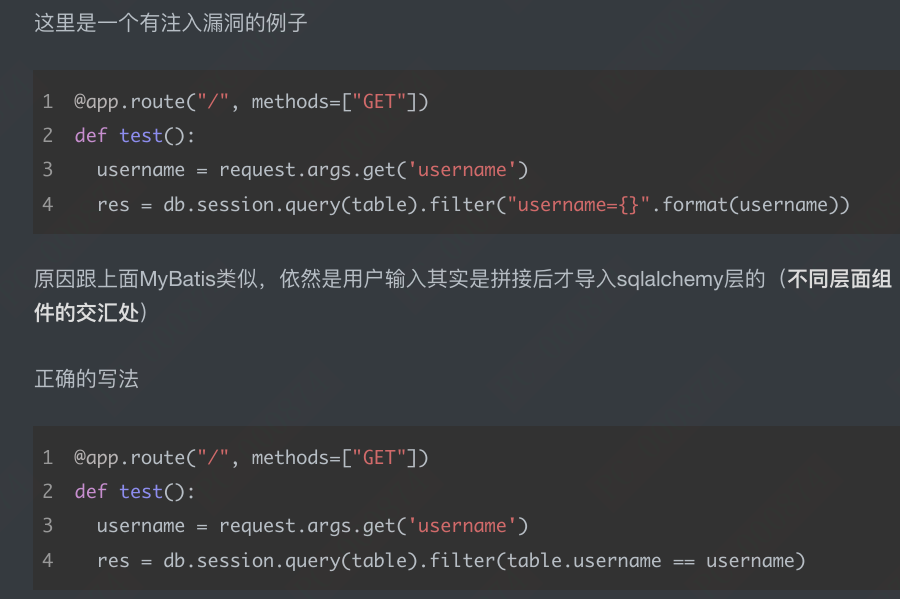900x599 pixels.
Task: Click line number 1 in the first code block
Action: pyautogui.click(x=47, y=102)
